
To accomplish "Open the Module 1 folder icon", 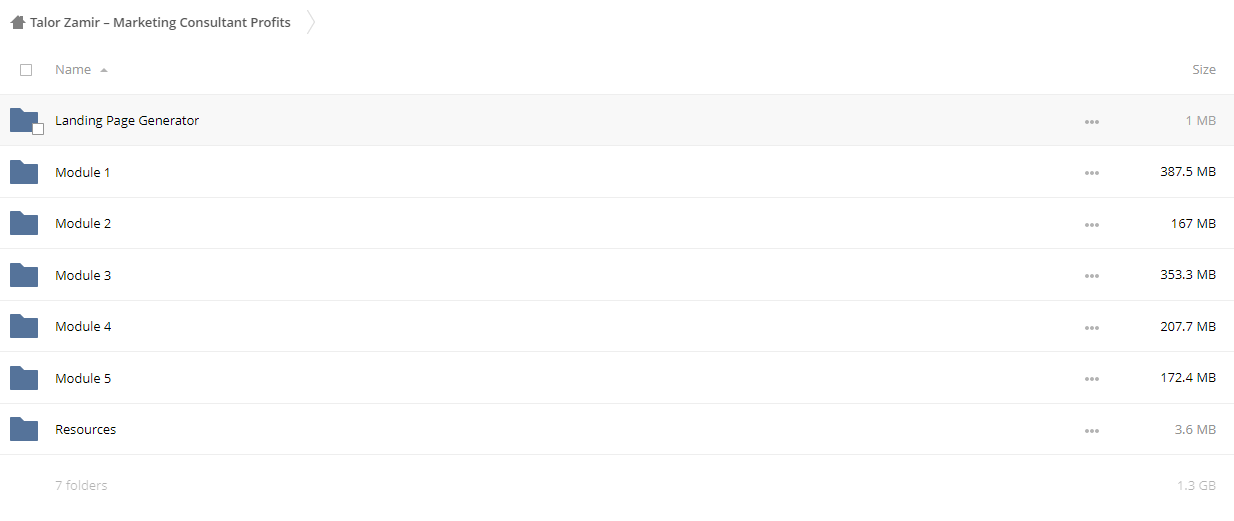I will pos(24,172).
